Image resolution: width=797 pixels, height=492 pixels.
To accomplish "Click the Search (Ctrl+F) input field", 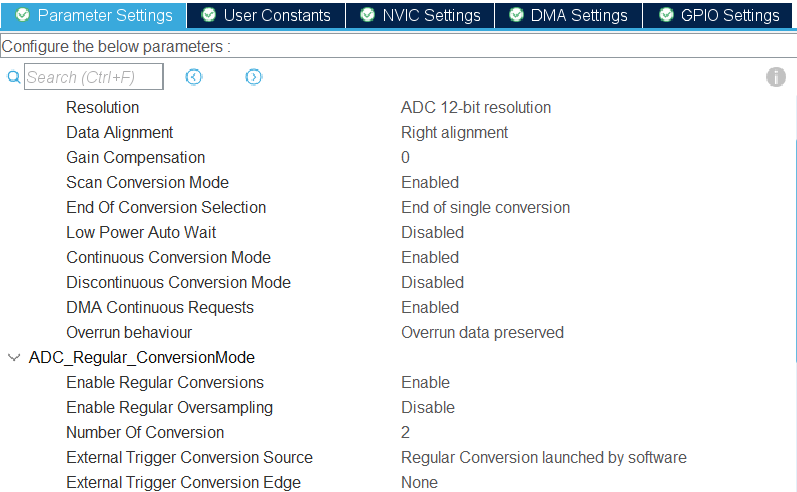I will [x=92, y=77].
